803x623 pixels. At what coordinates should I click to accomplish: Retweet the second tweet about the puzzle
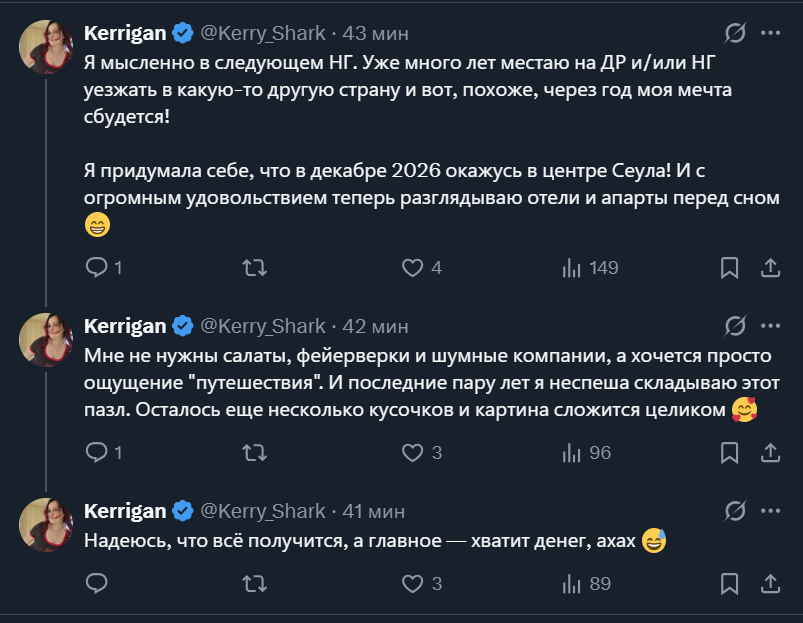click(255, 453)
